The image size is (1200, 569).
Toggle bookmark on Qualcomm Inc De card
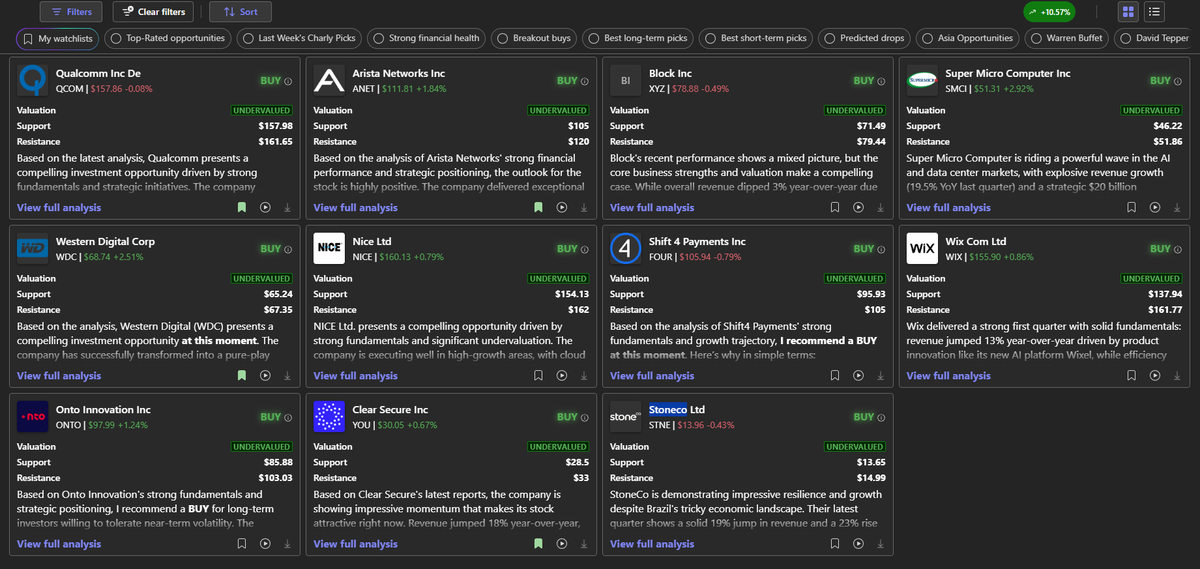(x=241, y=208)
